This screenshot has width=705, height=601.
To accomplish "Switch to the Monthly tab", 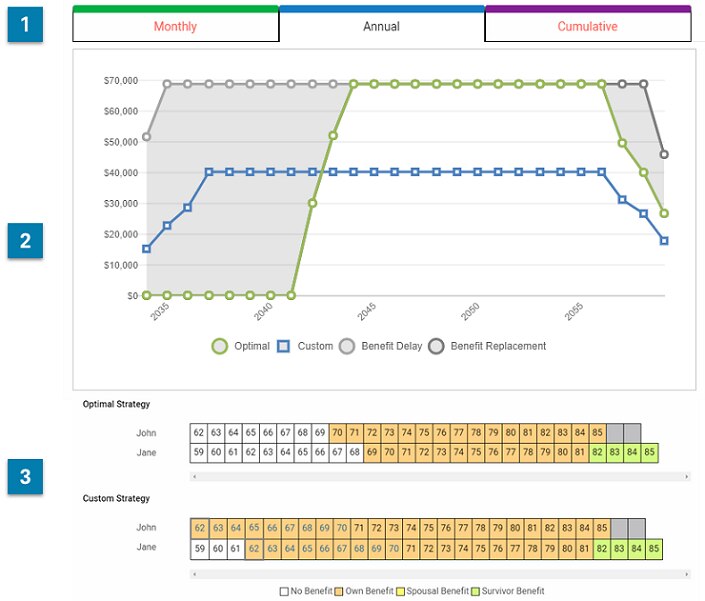I will [176, 27].
